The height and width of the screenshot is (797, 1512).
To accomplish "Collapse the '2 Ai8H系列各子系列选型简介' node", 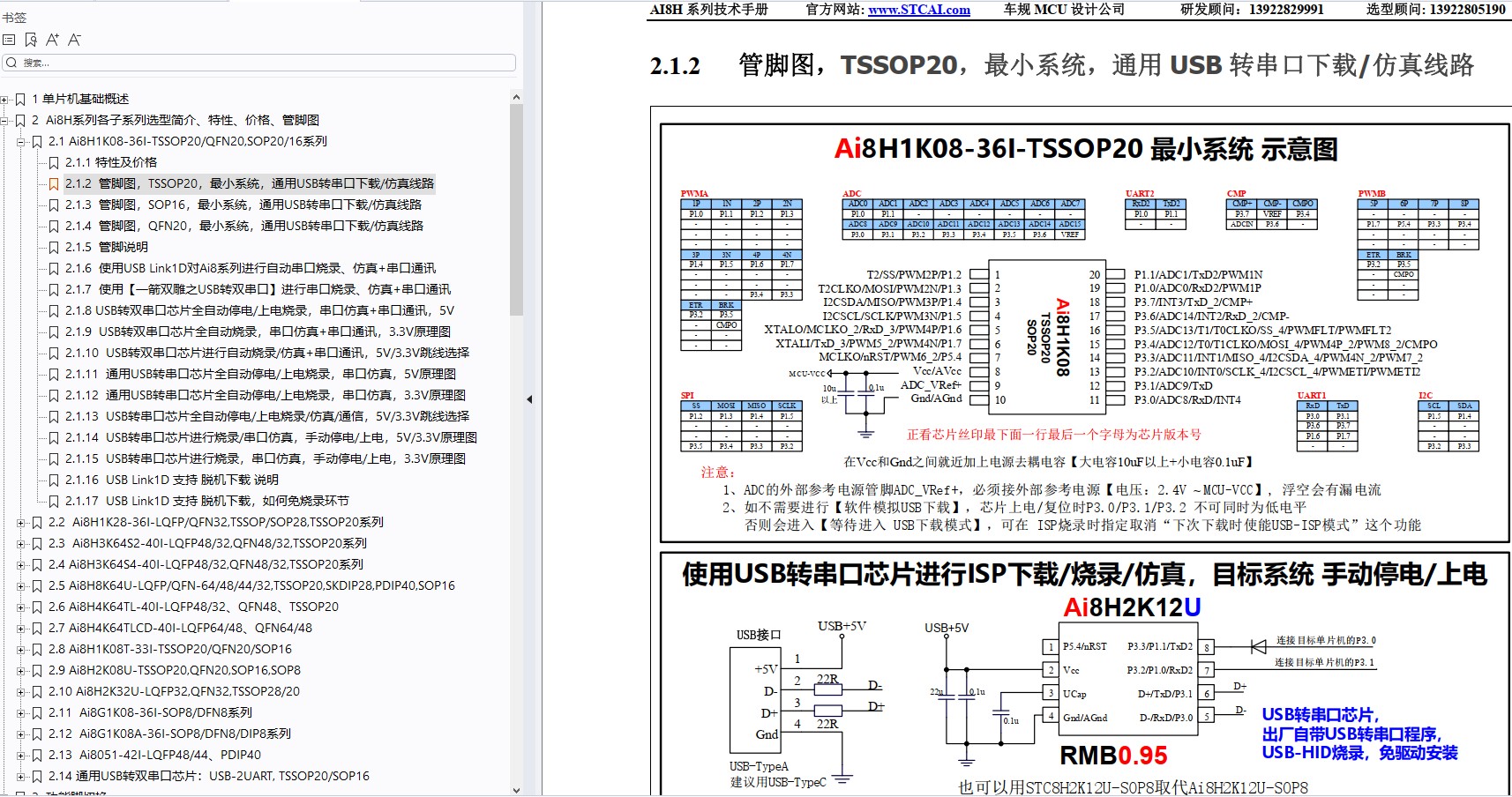I will (4, 121).
